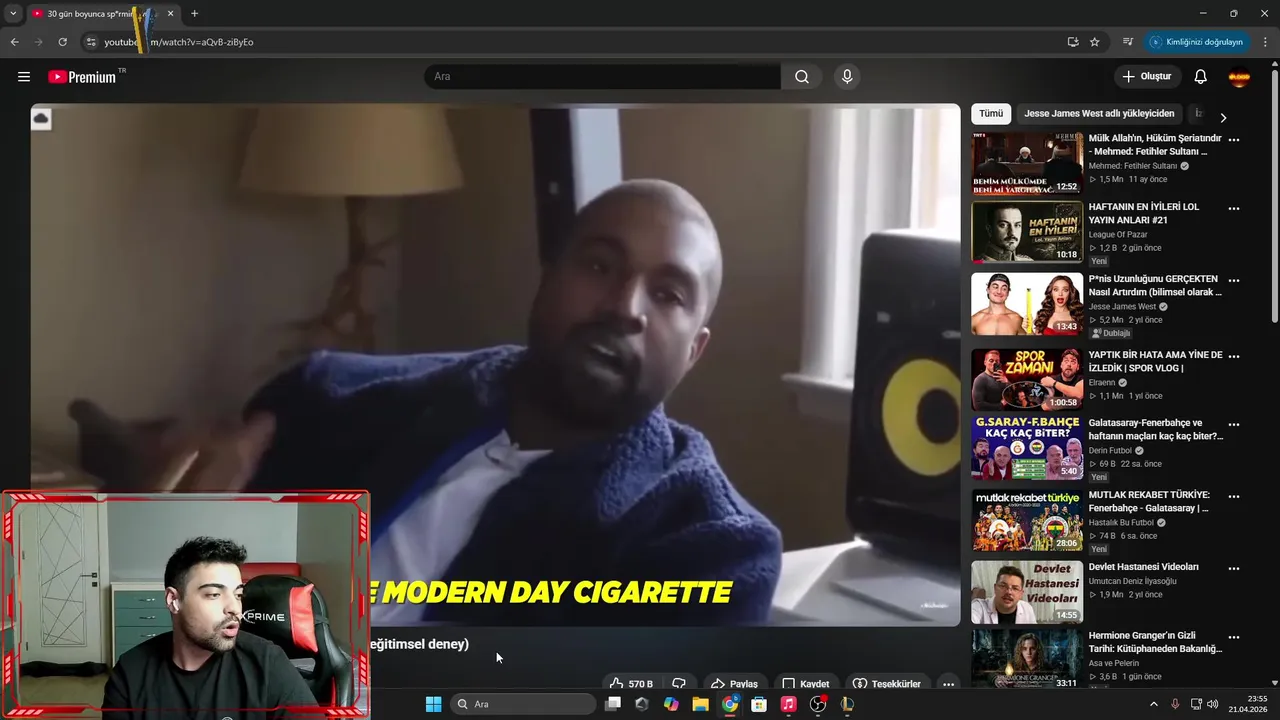Start voice search with microphone icon
This screenshot has height=720, width=1280.
tap(847, 77)
